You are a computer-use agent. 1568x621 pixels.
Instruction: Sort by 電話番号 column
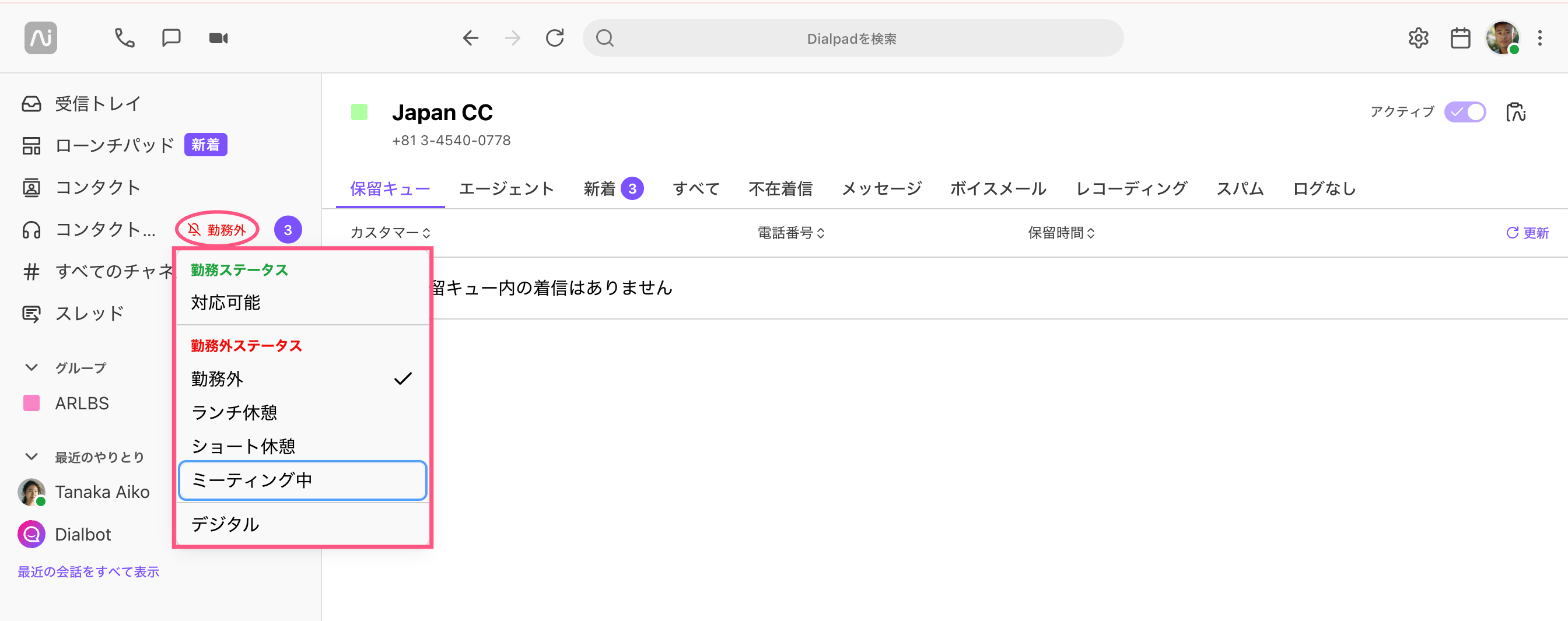click(790, 233)
